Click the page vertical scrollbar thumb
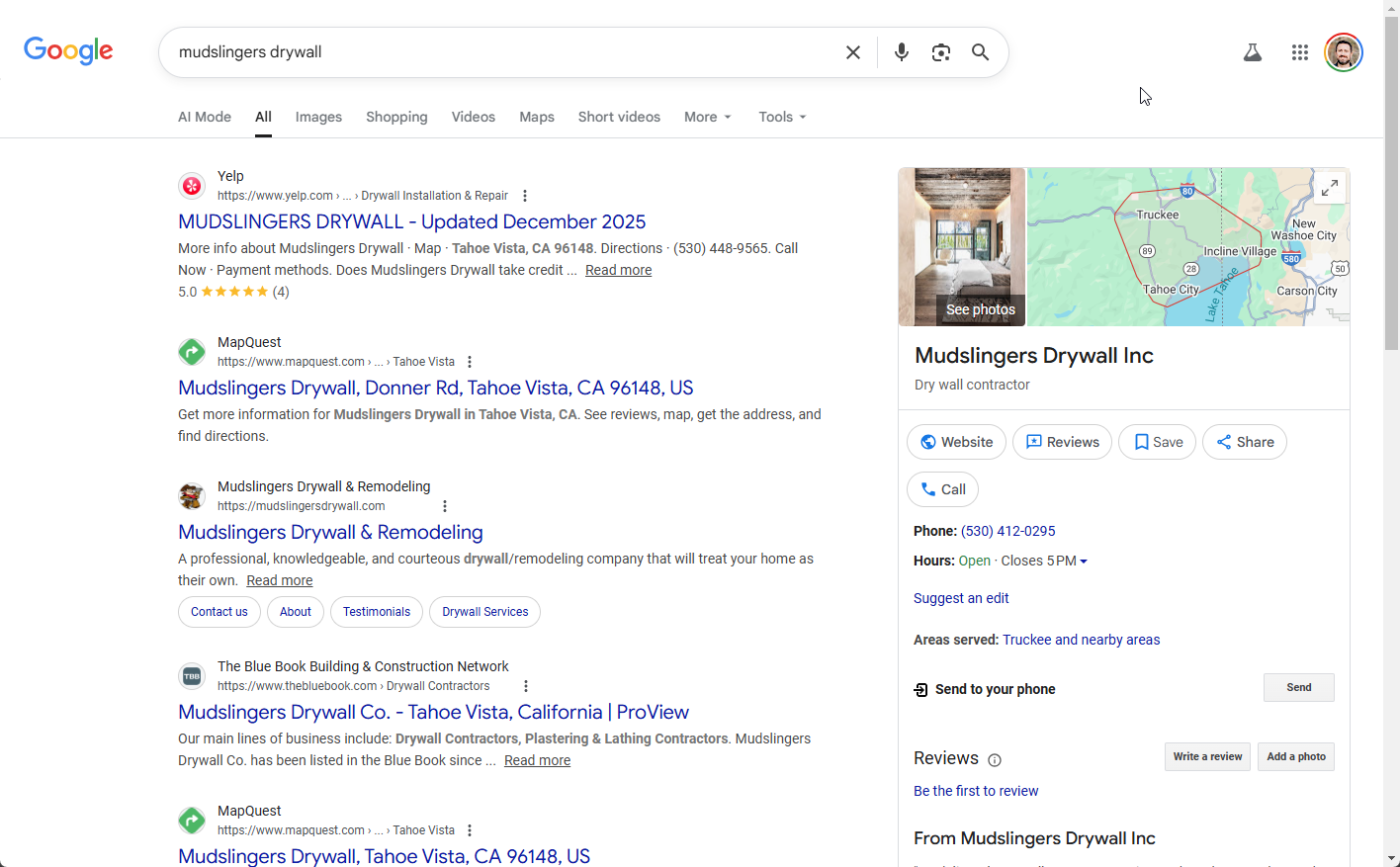1400x867 pixels. pyautogui.click(x=1391, y=183)
